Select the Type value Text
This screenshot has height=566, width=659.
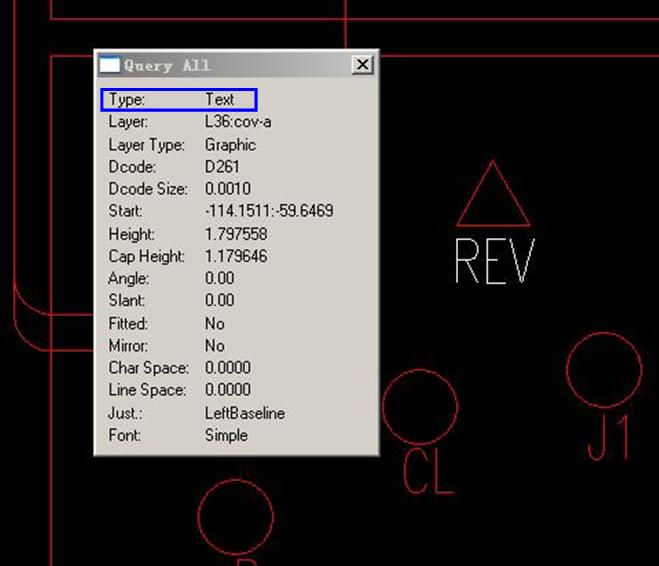tap(219, 100)
